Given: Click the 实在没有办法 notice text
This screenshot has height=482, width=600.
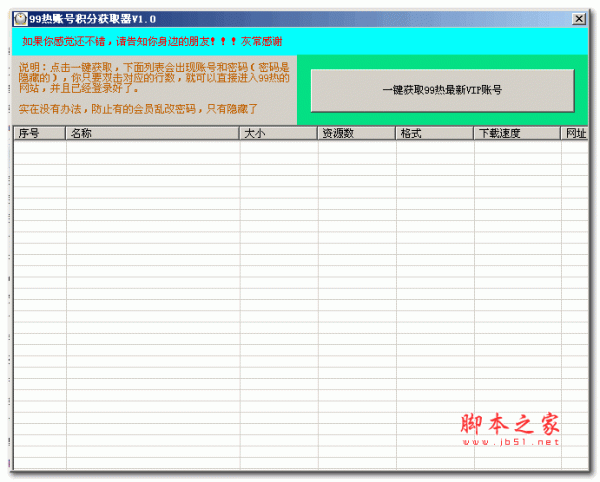Looking at the screenshot, I should (x=138, y=109).
